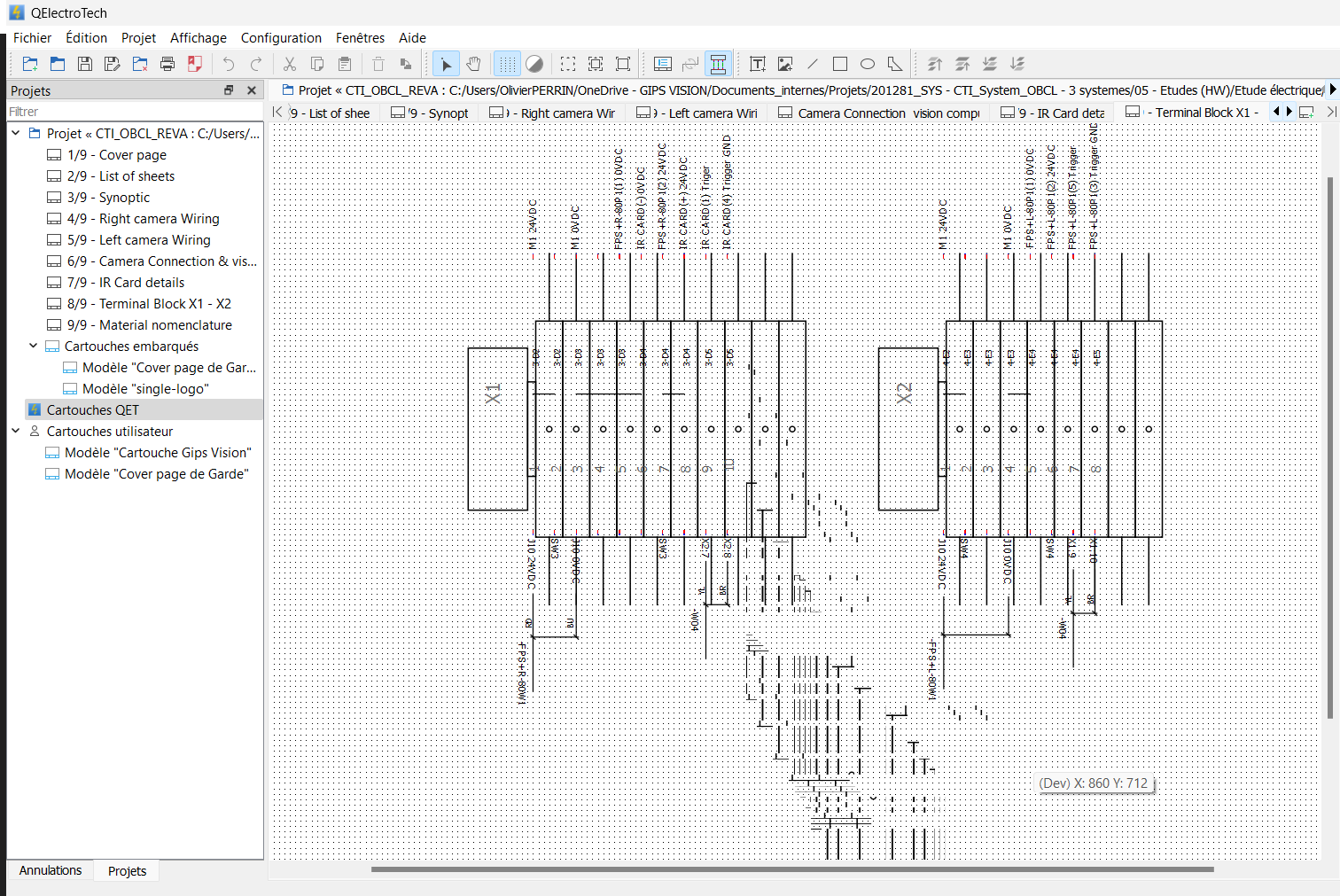Click the Filtrer search field
Viewport: 1340px width, 896px height.
pos(133,112)
